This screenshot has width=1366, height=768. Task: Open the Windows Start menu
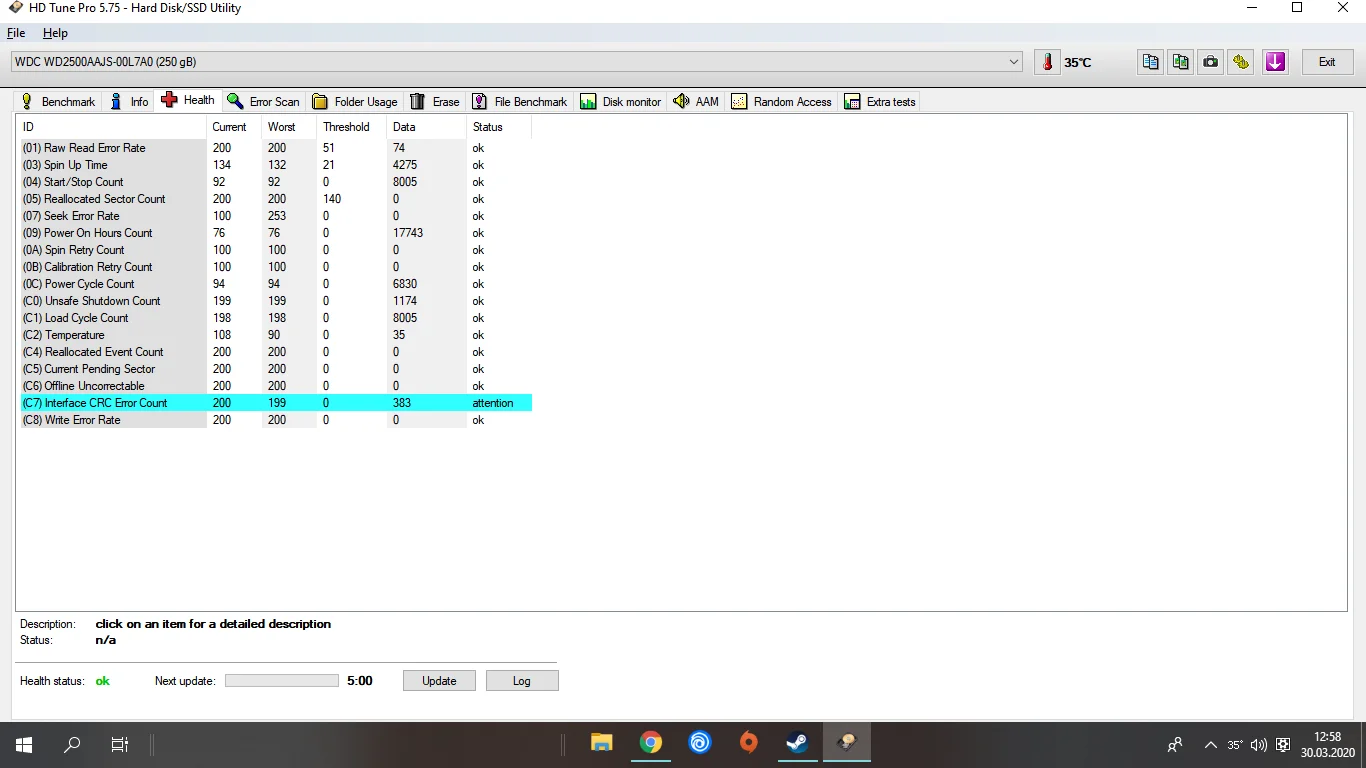pyautogui.click(x=24, y=744)
